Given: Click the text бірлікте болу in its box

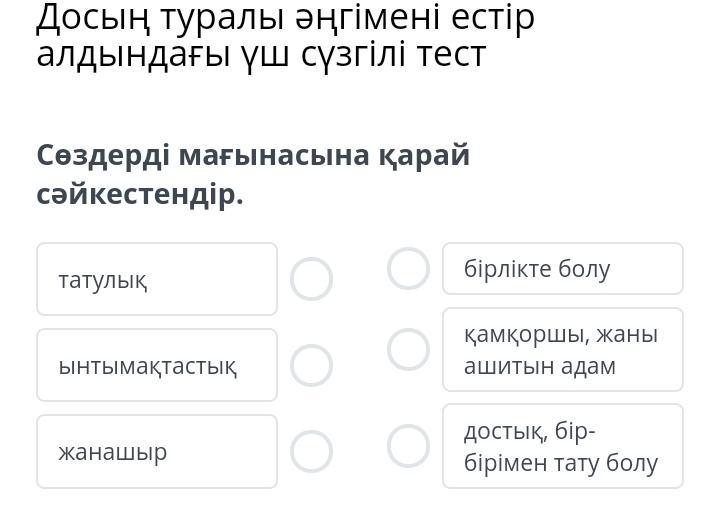Looking at the screenshot, I should tap(537, 269).
